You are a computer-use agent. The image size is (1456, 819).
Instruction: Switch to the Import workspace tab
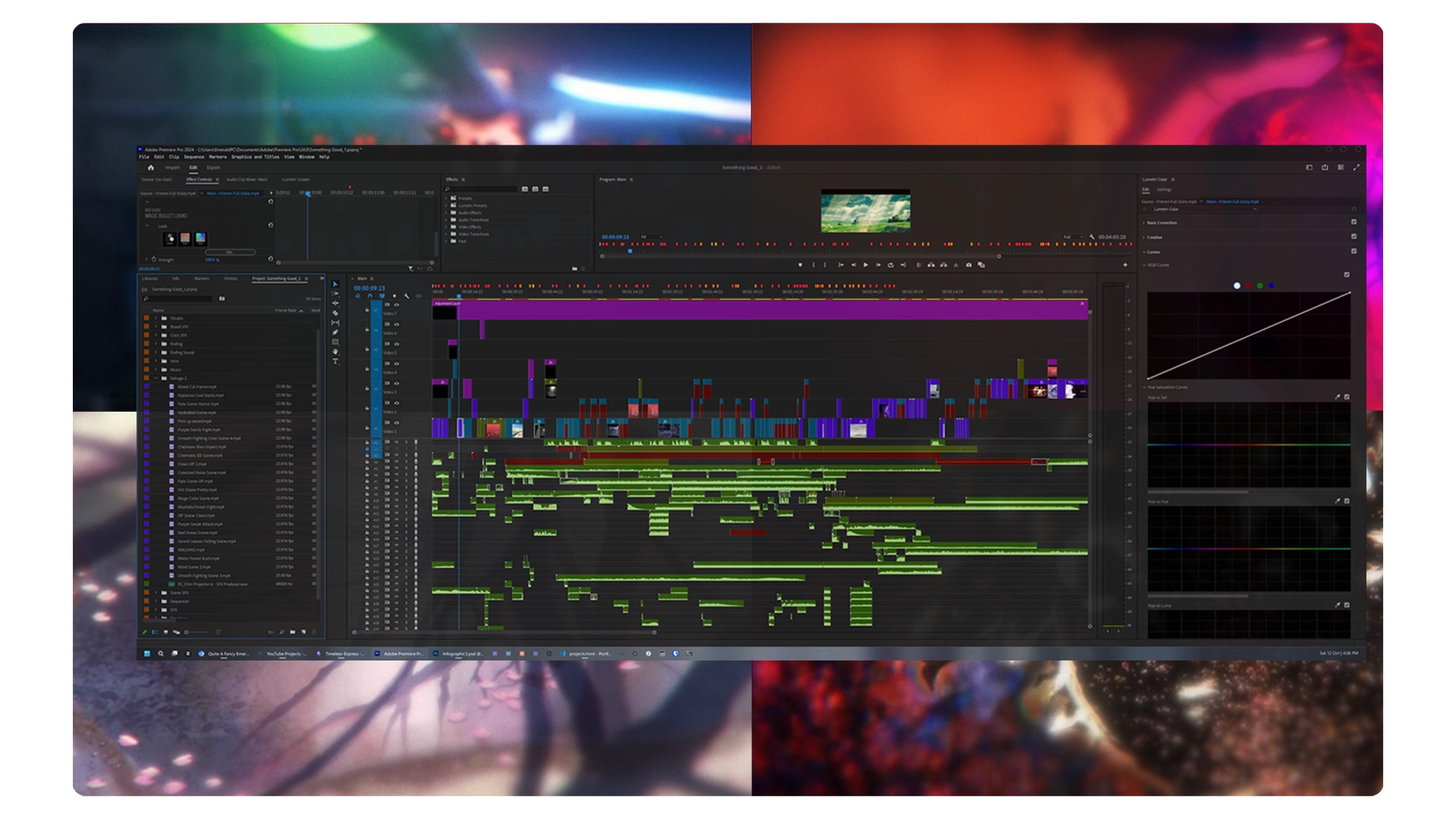pos(173,168)
